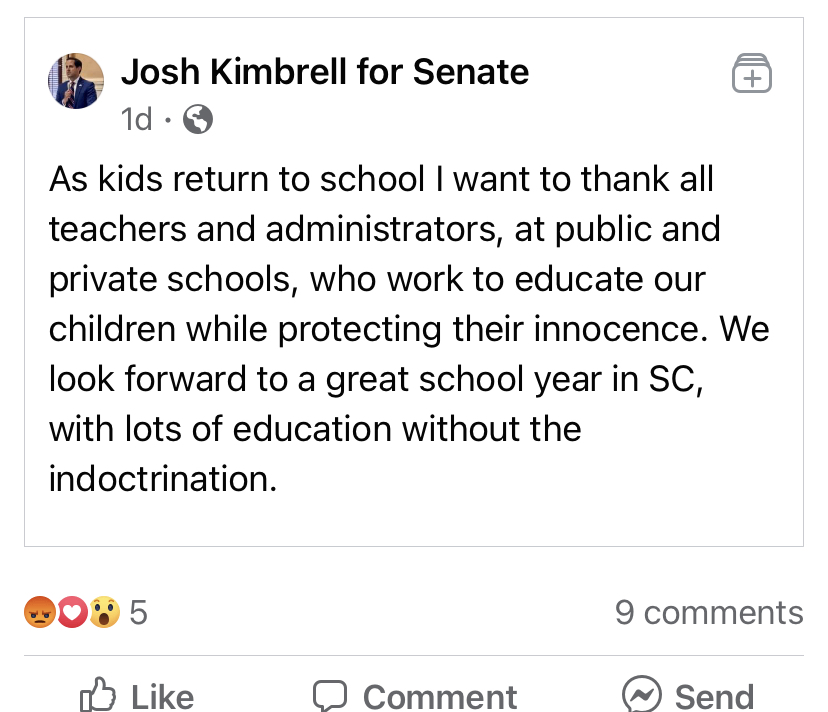This screenshot has height=712, width=828.
Task: Tap the Comment speech bubble icon
Action: point(330,695)
